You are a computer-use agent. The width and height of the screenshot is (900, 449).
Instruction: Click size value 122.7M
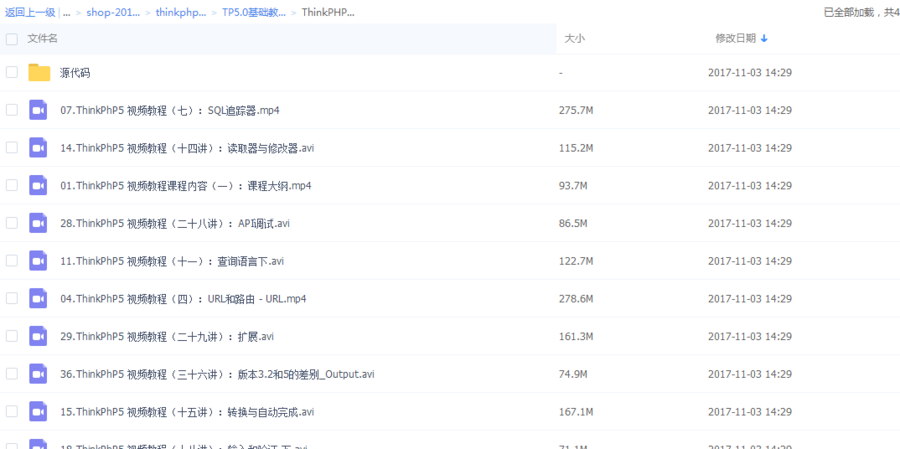(x=576, y=261)
